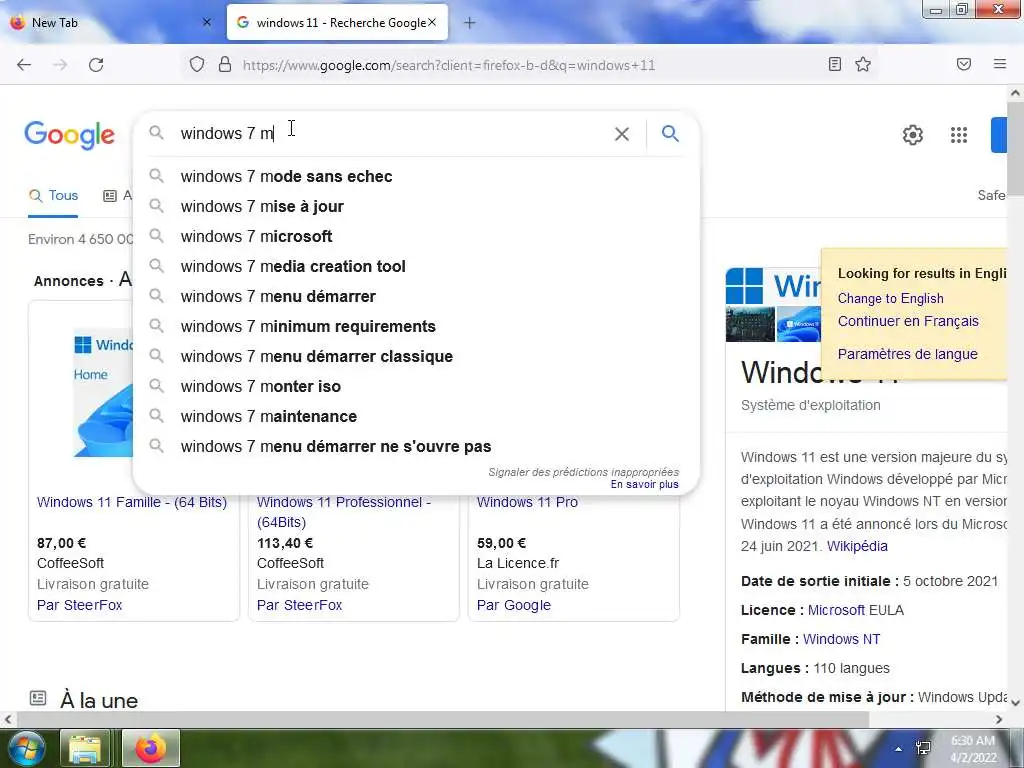The width and height of the screenshot is (1024, 768).
Task: Go back with the browser back arrow
Action: [24, 65]
